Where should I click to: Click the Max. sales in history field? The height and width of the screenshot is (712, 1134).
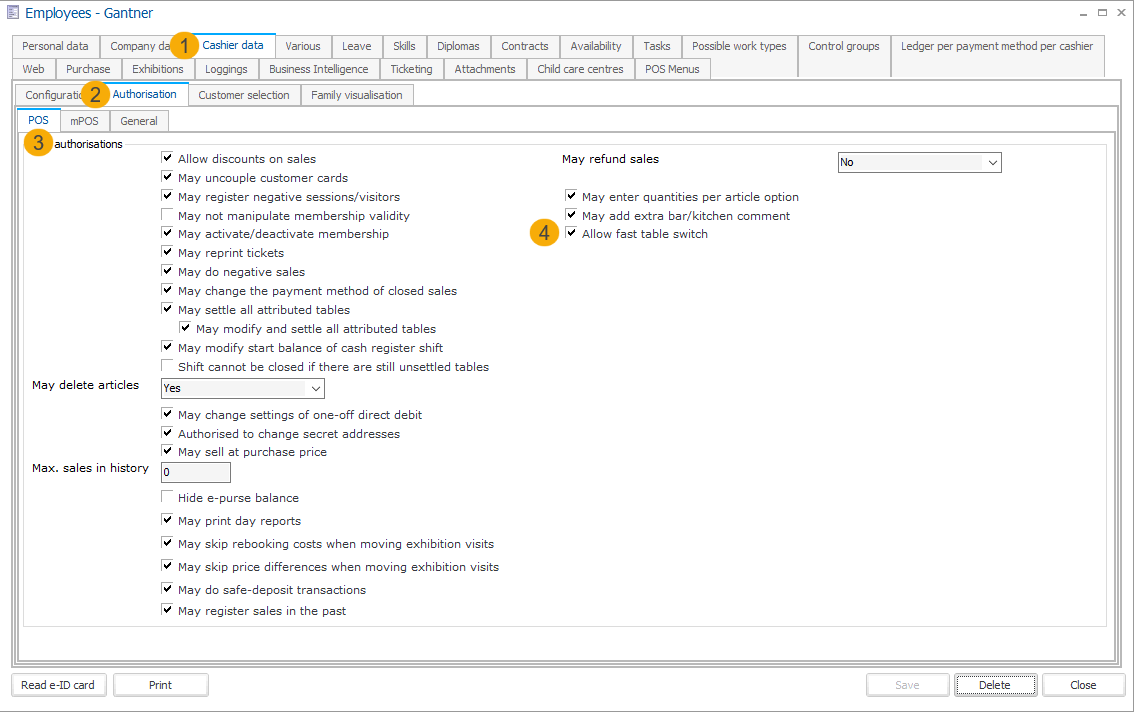pyautogui.click(x=196, y=472)
